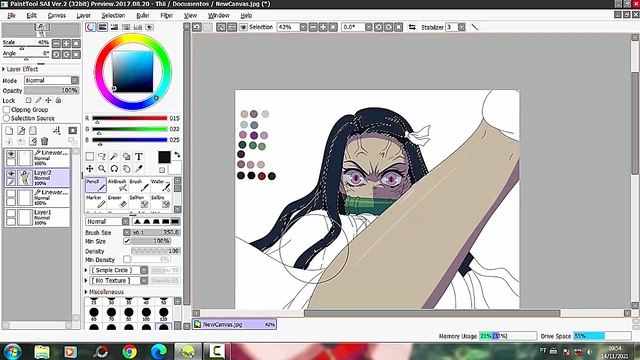Select the Zoom magnifier tool
The height and width of the screenshot is (360, 640).
[102, 169]
